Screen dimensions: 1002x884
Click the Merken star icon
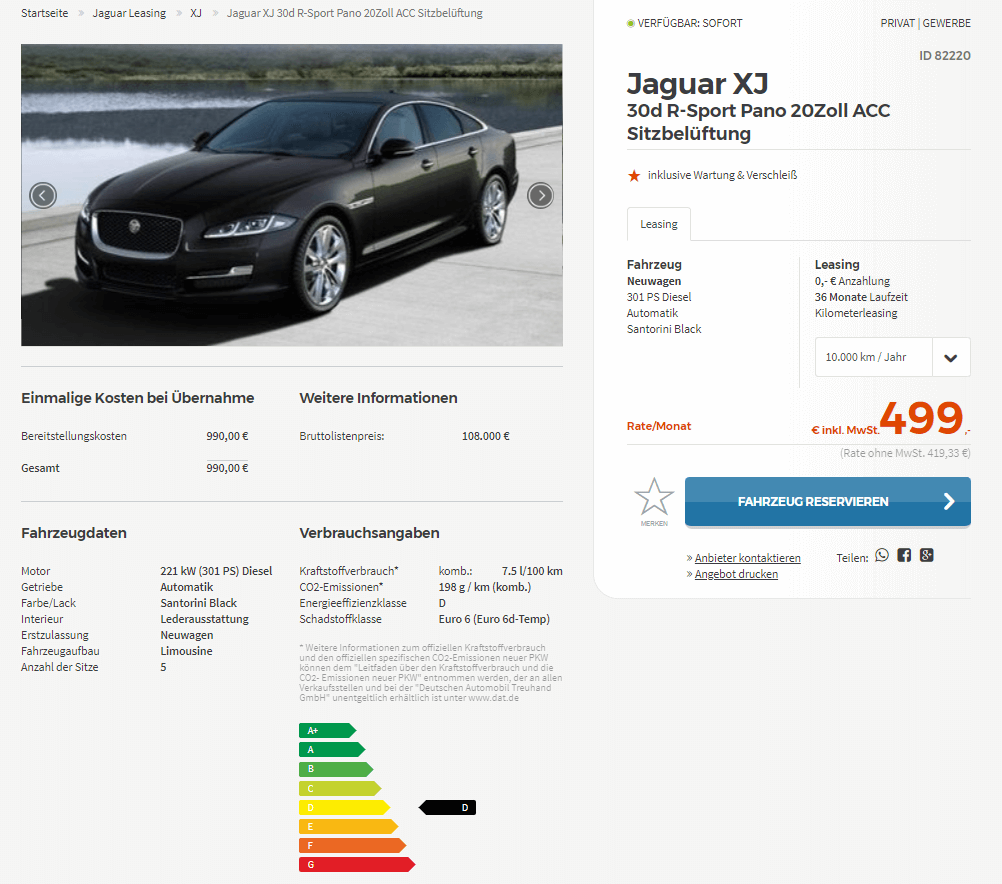tap(654, 497)
